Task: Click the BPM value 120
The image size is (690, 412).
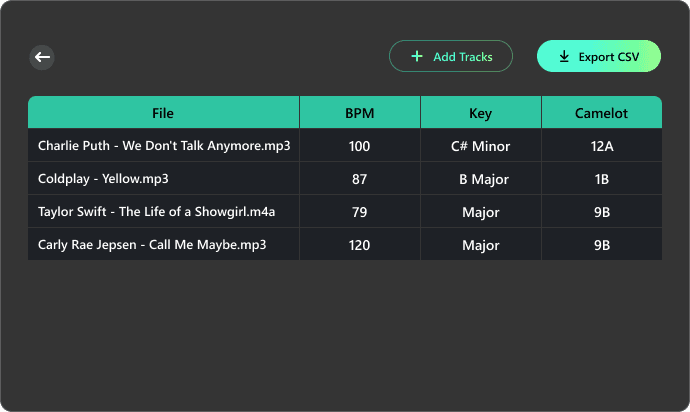Action: pyautogui.click(x=360, y=245)
